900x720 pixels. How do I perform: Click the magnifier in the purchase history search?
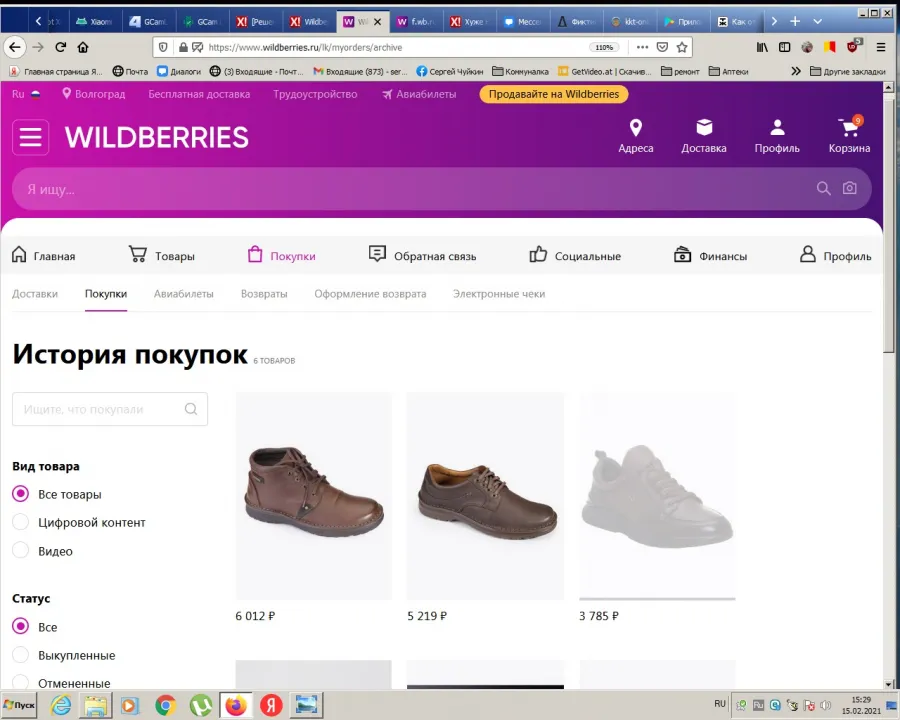(x=191, y=409)
